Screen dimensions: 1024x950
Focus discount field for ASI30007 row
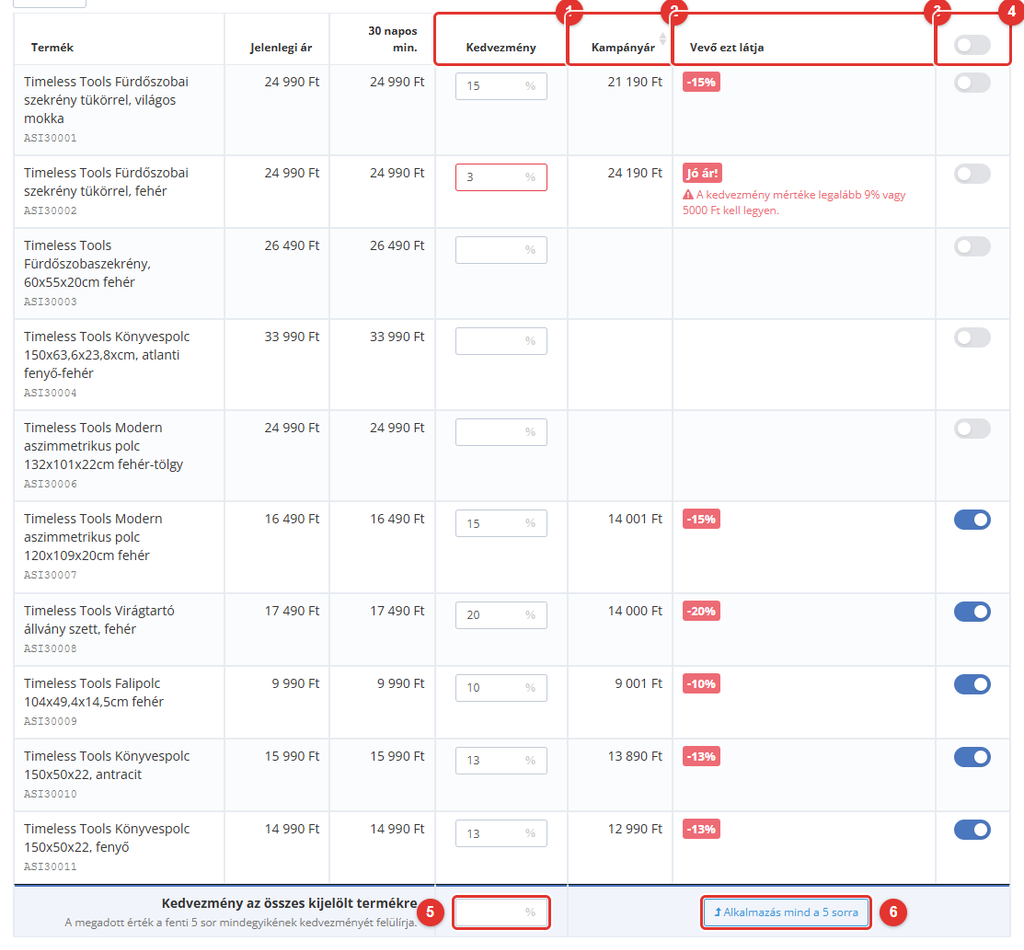coord(501,523)
